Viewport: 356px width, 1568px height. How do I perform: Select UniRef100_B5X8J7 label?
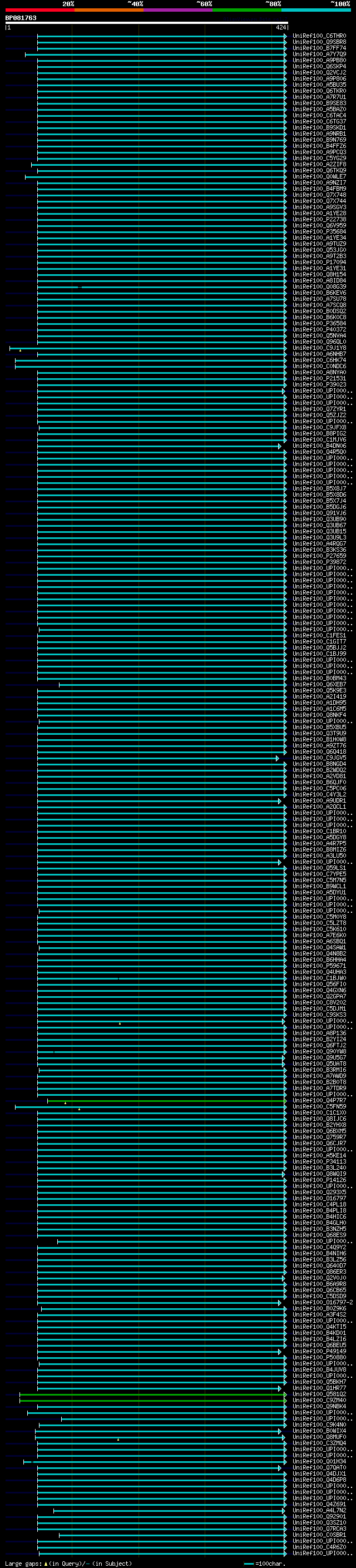pyautogui.click(x=319, y=488)
